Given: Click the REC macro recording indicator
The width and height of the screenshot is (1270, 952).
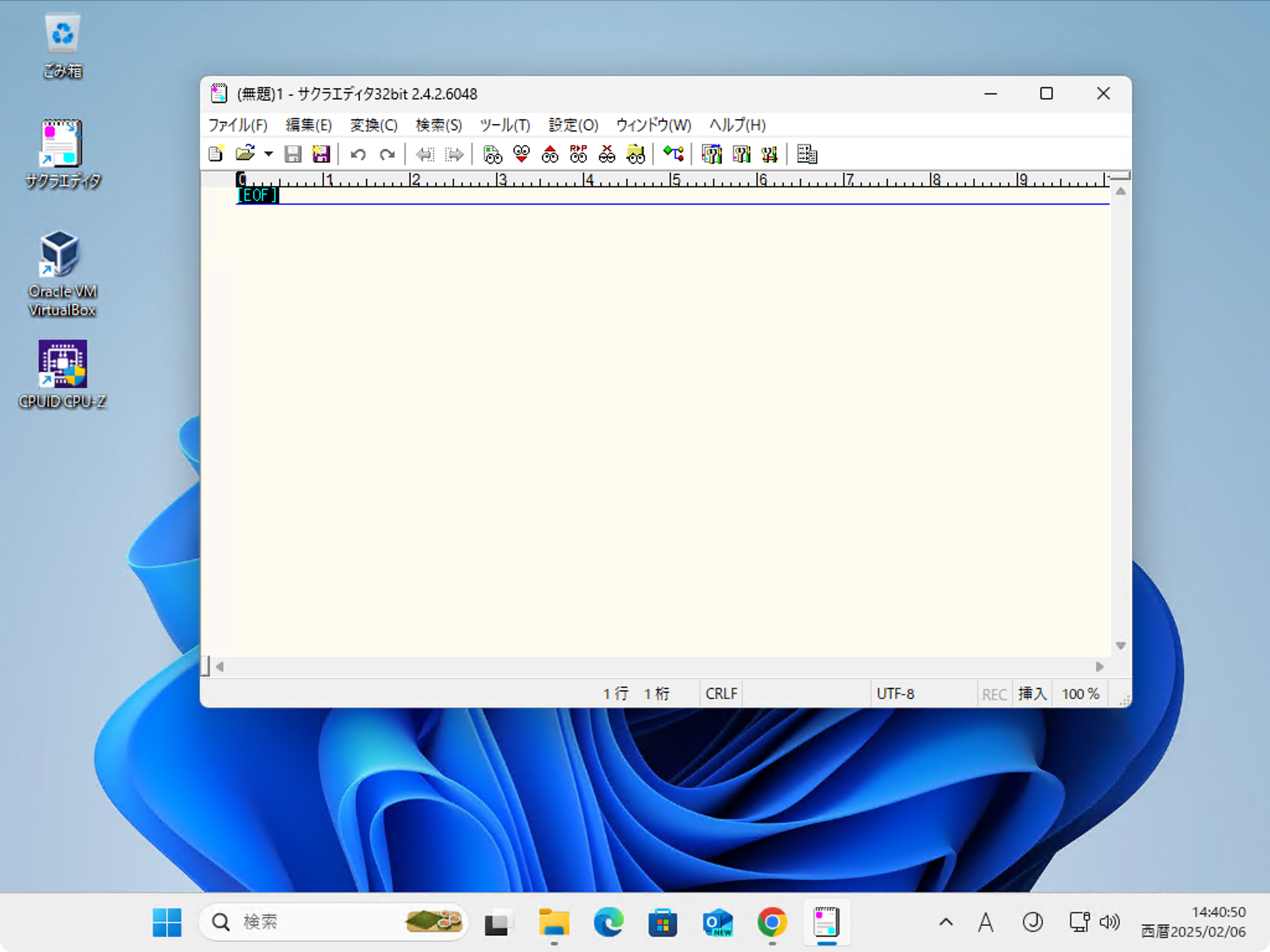Looking at the screenshot, I should (994, 694).
